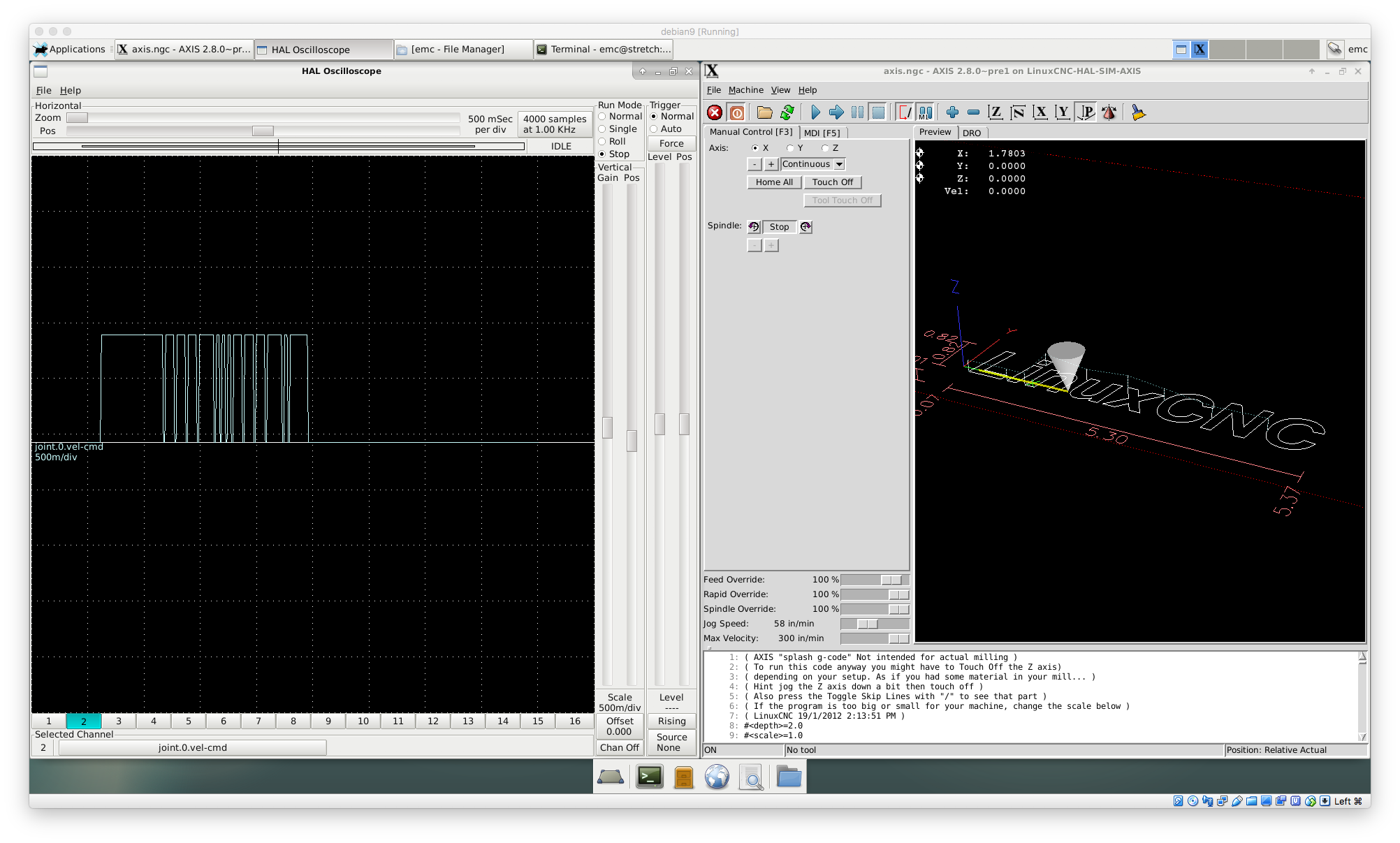The width and height of the screenshot is (1400, 843).
Task: Click the Home All button
Action: pos(775,182)
